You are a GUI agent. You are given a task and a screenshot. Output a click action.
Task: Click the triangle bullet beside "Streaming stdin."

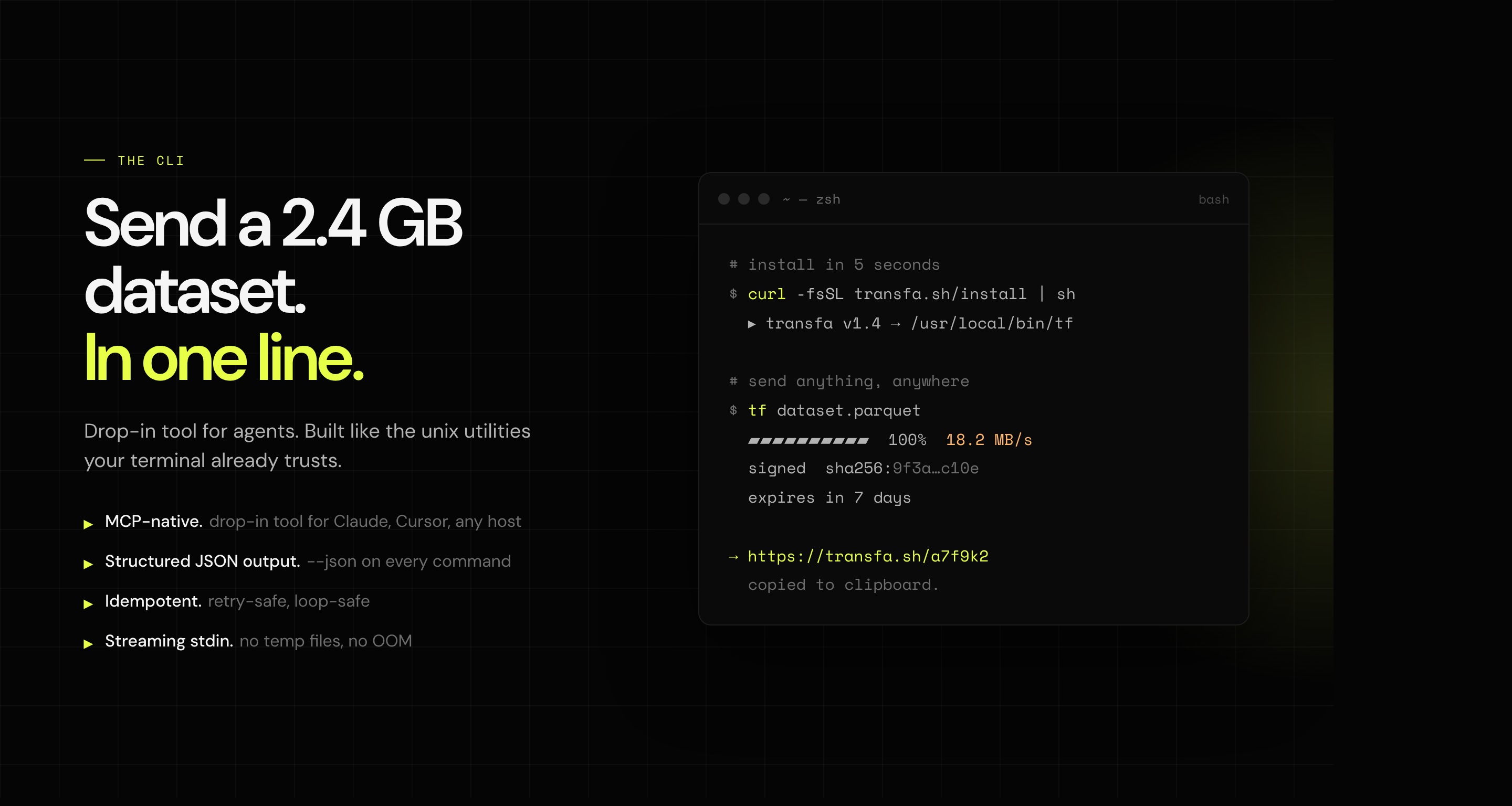point(88,643)
